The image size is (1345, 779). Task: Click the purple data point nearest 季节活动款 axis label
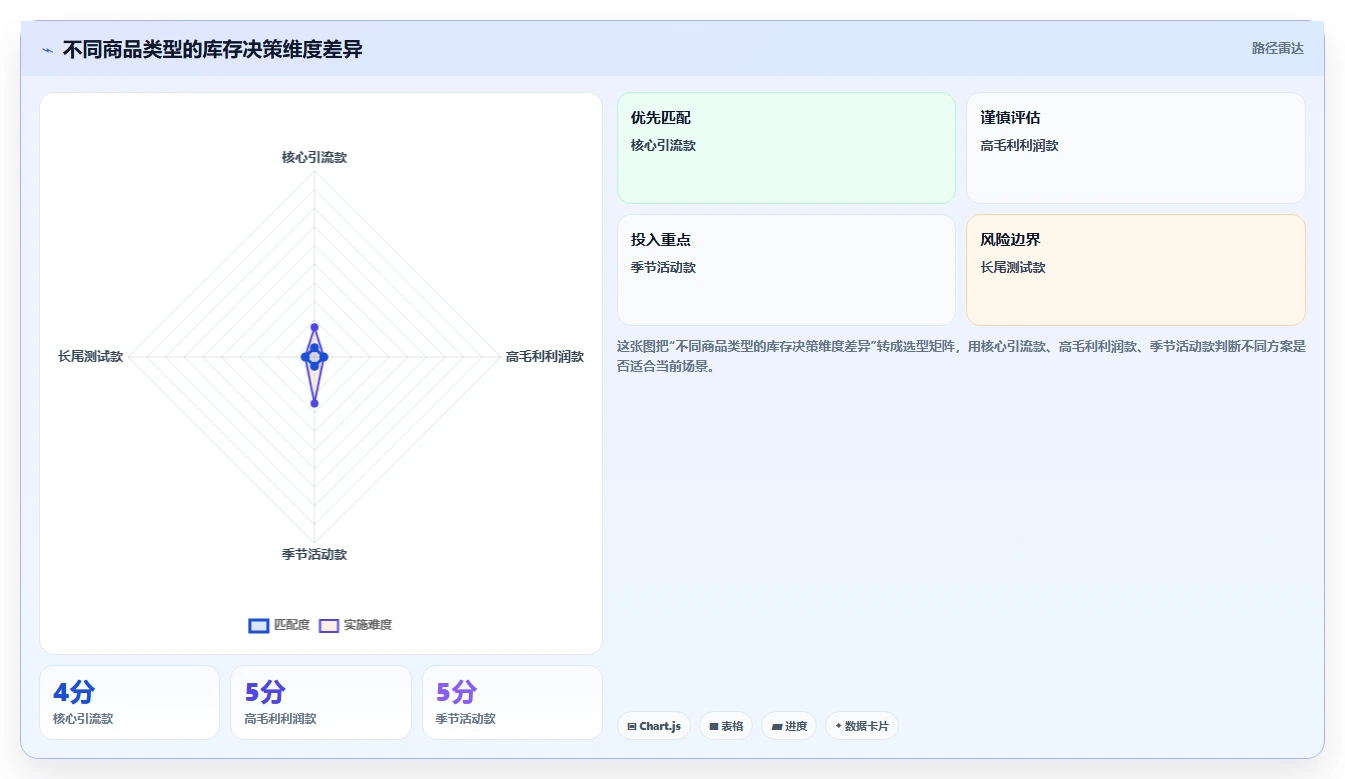coord(314,403)
